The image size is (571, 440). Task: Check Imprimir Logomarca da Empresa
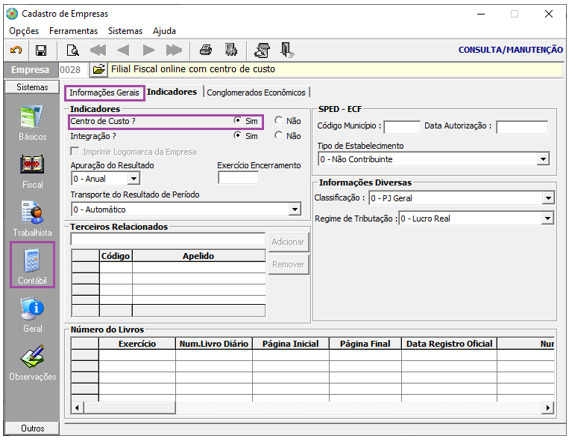[x=75, y=151]
